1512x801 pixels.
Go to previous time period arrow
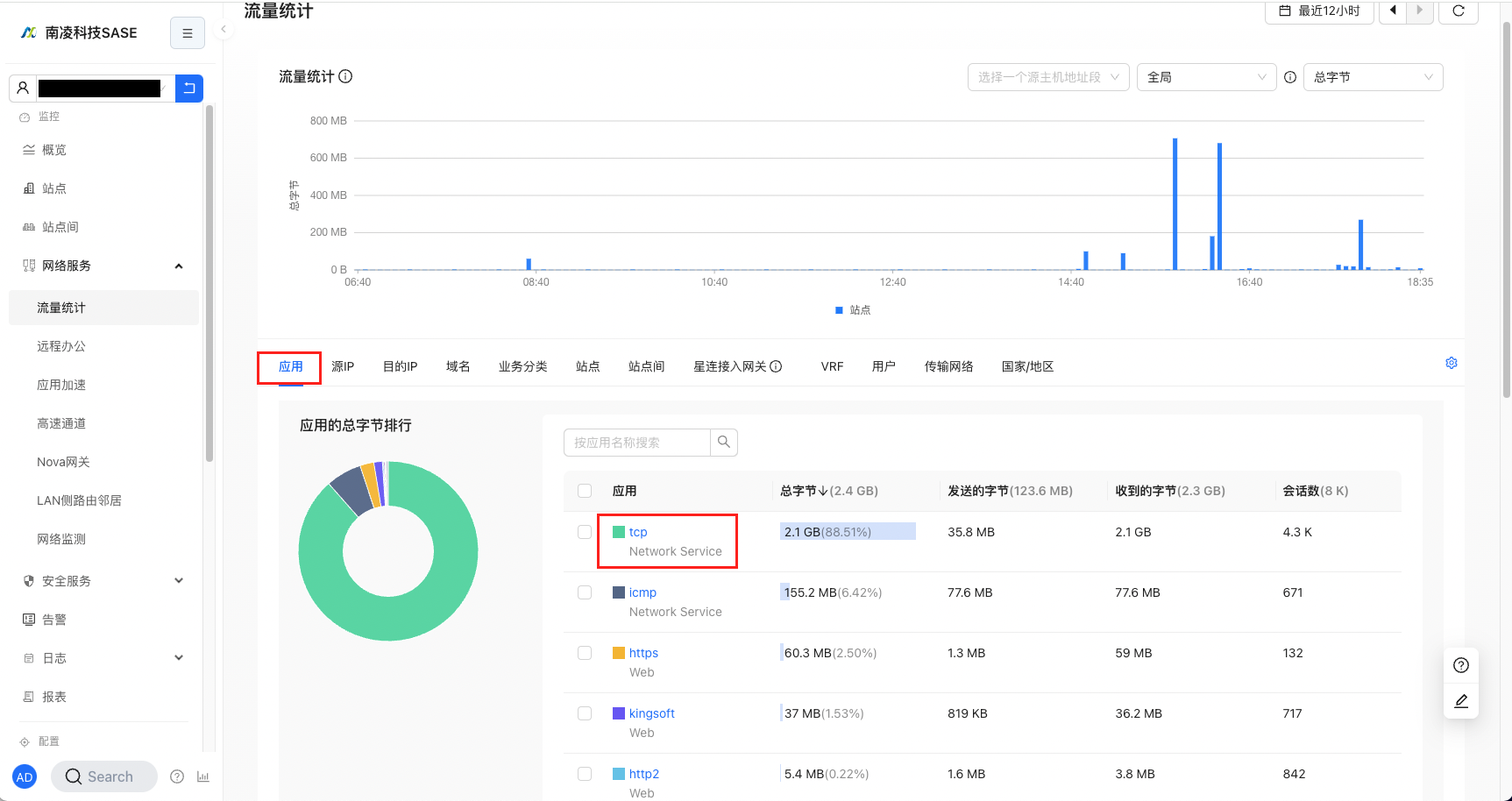point(1393,11)
